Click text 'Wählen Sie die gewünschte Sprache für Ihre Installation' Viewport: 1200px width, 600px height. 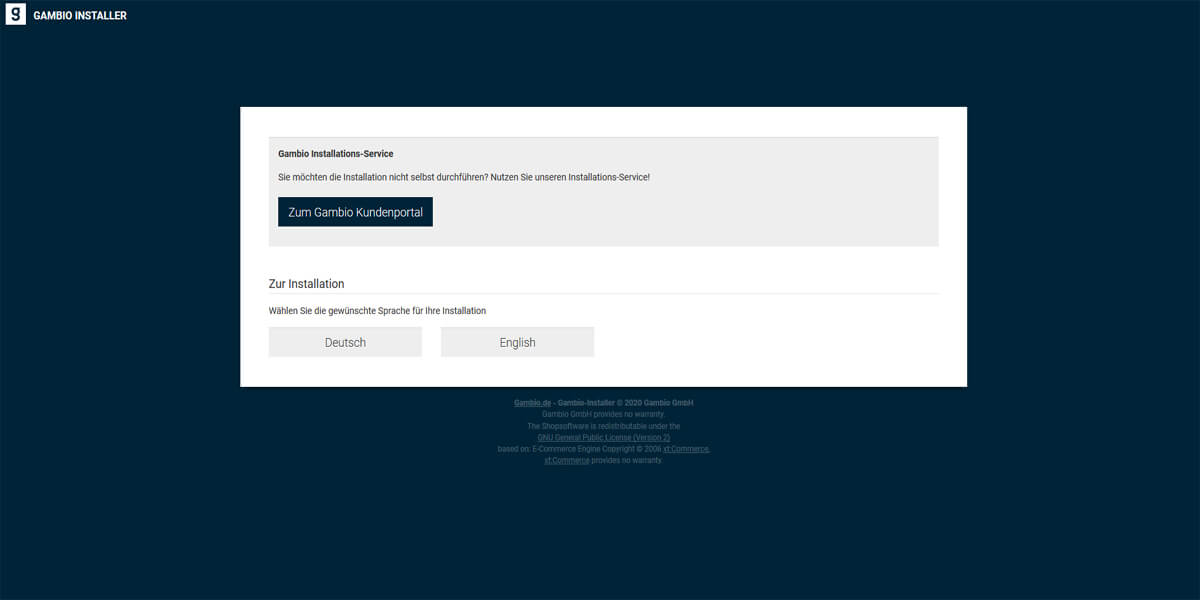click(378, 311)
